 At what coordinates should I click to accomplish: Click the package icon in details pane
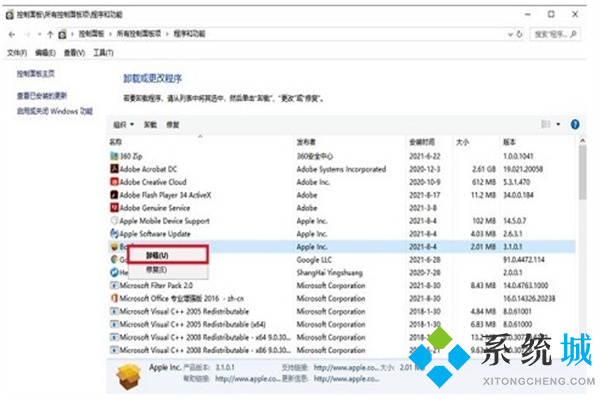click(x=129, y=376)
